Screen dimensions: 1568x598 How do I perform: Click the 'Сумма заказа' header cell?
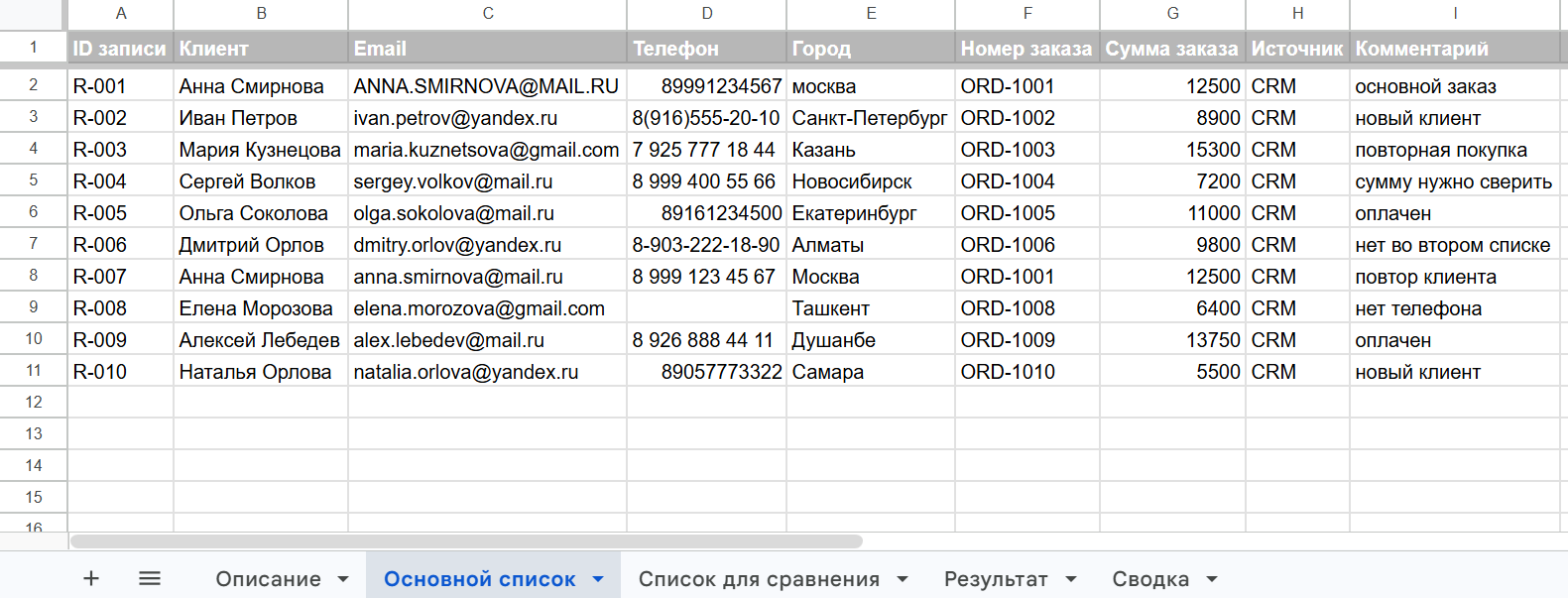coord(1173,49)
